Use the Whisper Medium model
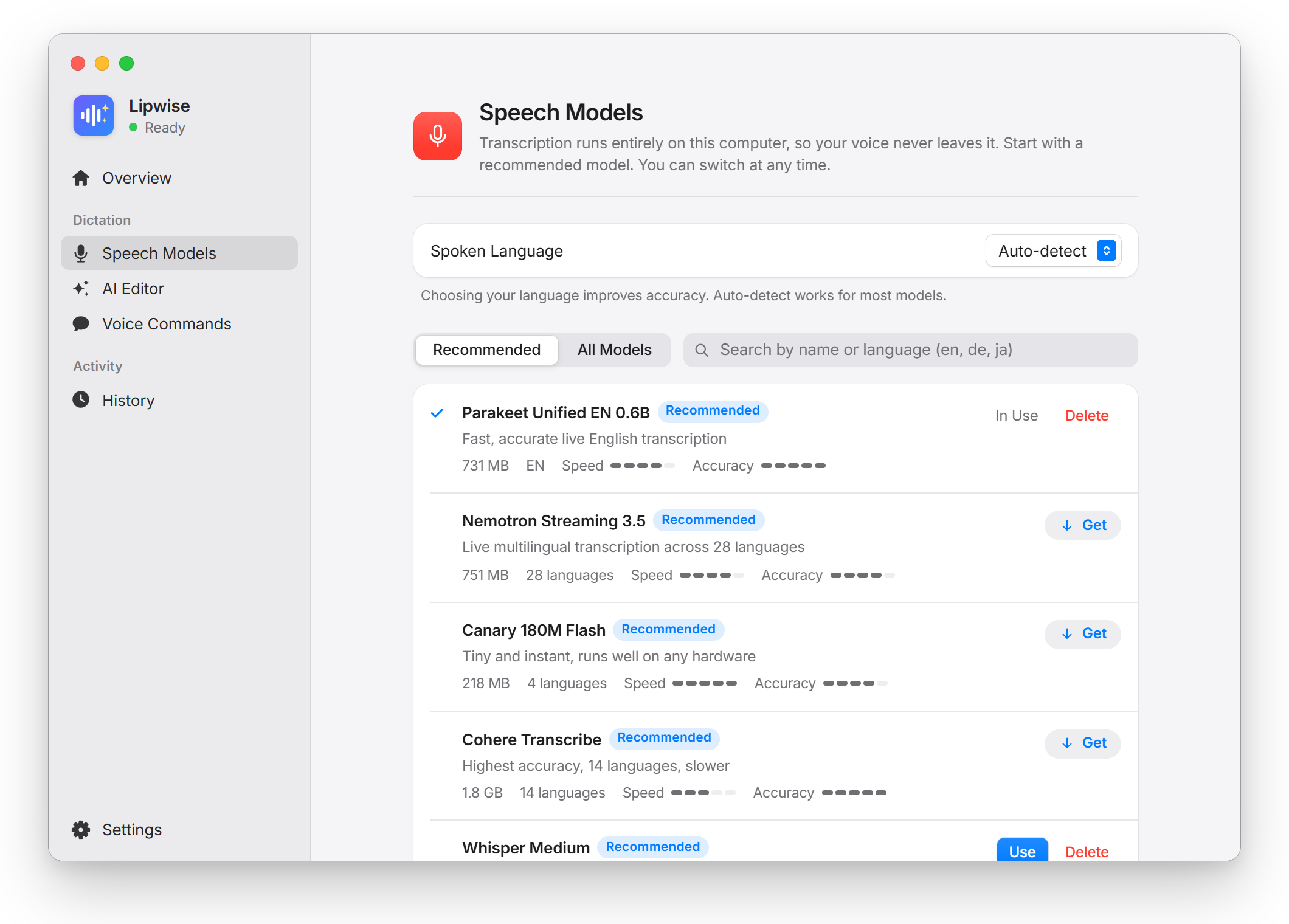Screen dimensions: 1289x924 click(1022, 850)
